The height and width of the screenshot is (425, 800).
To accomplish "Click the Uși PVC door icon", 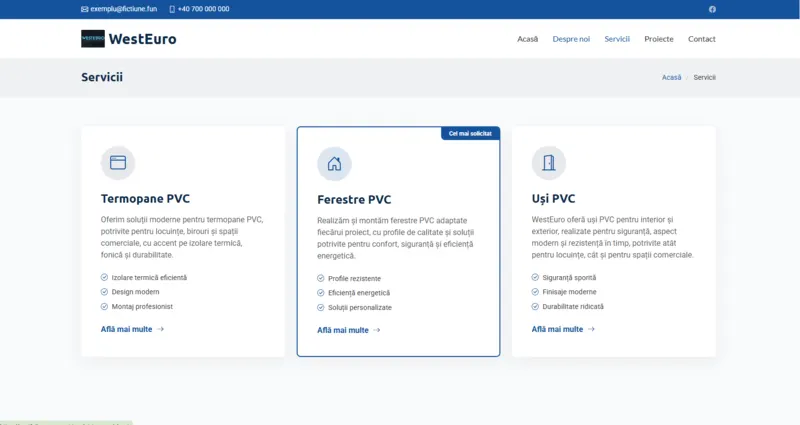I will [549, 163].
